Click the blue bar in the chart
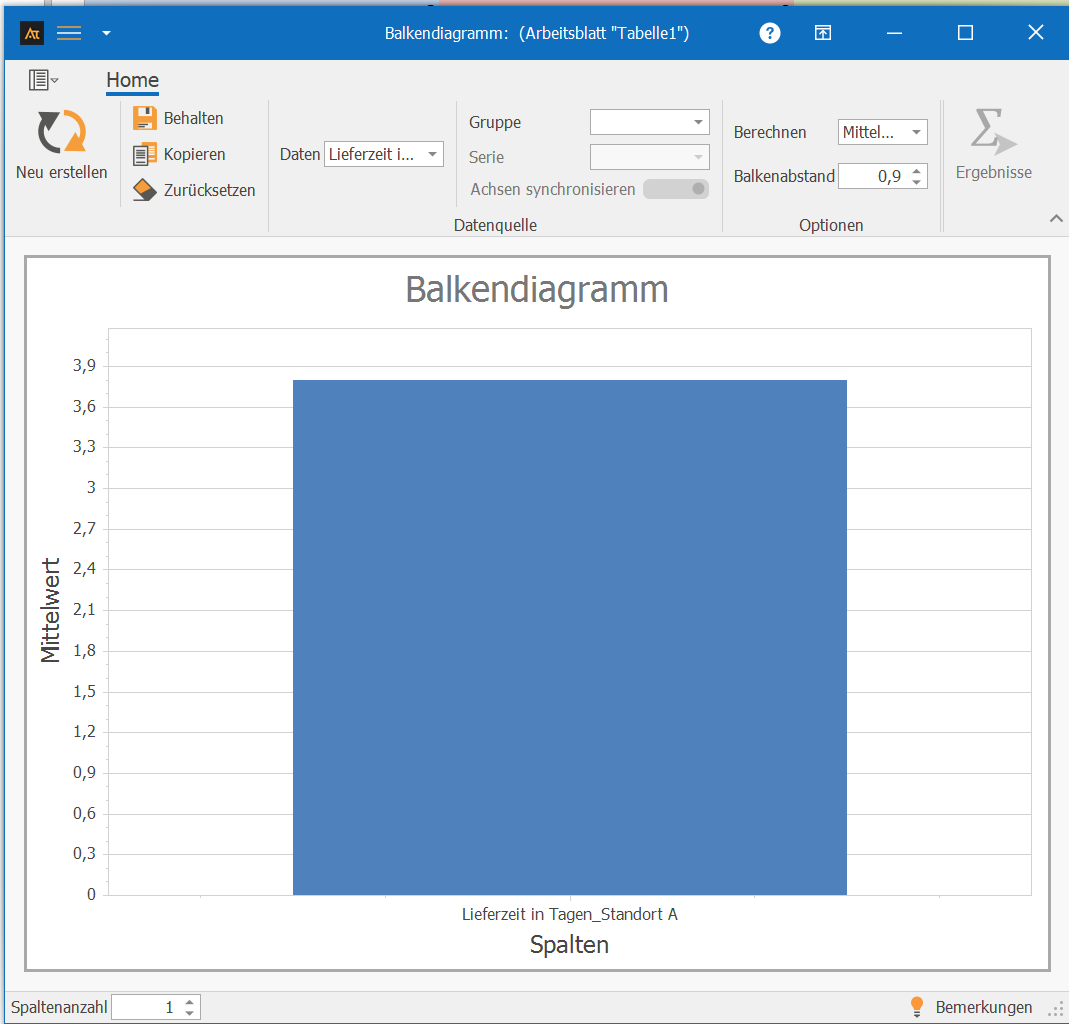The width and height of the screenshot is (1069, 1024). (x=569, y=637)
